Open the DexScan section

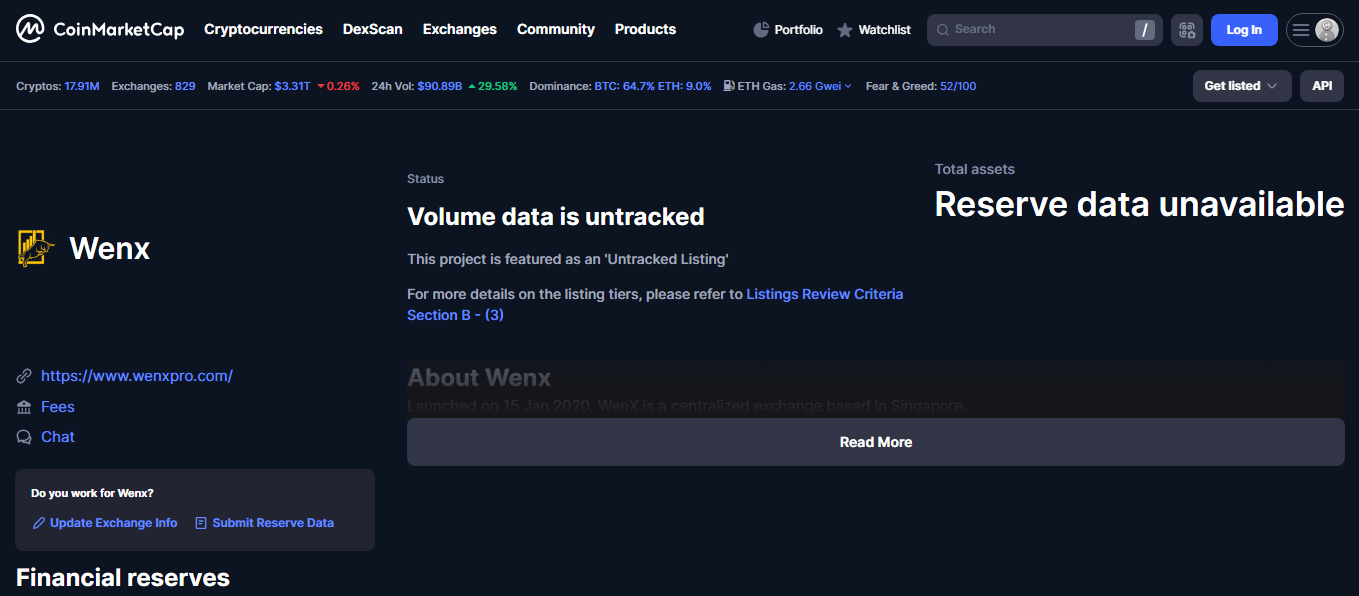(372, 29)
